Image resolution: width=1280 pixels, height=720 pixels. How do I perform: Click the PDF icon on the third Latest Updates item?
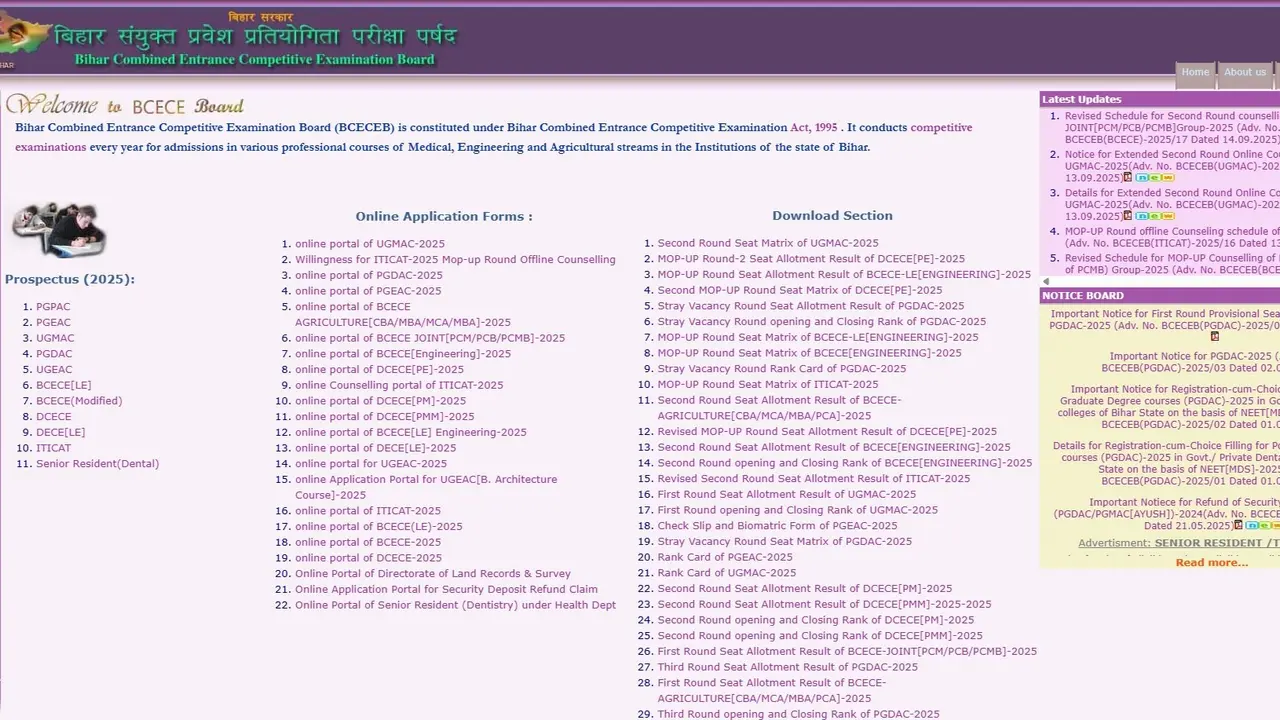(x=1127, y=215)
